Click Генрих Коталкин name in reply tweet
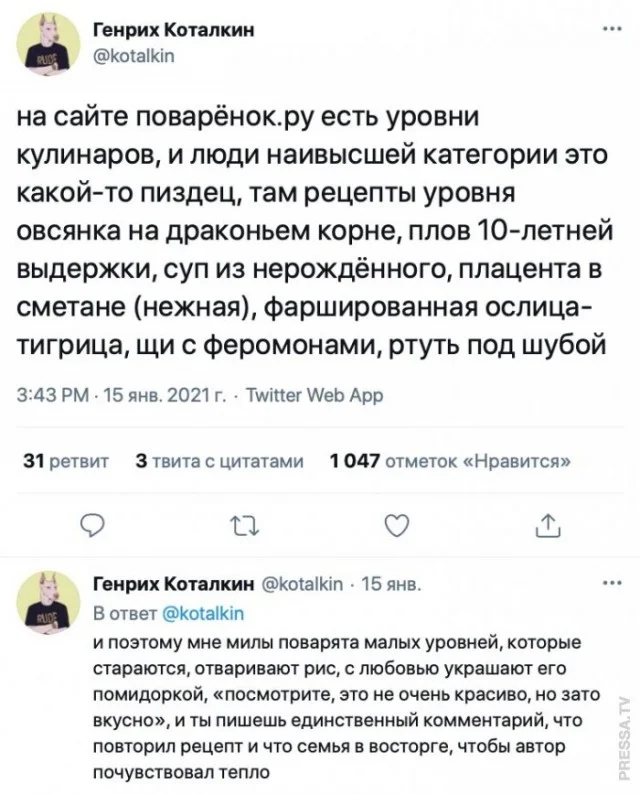The image size is (640, 794). pyautogui.click(x=173, y=584)
